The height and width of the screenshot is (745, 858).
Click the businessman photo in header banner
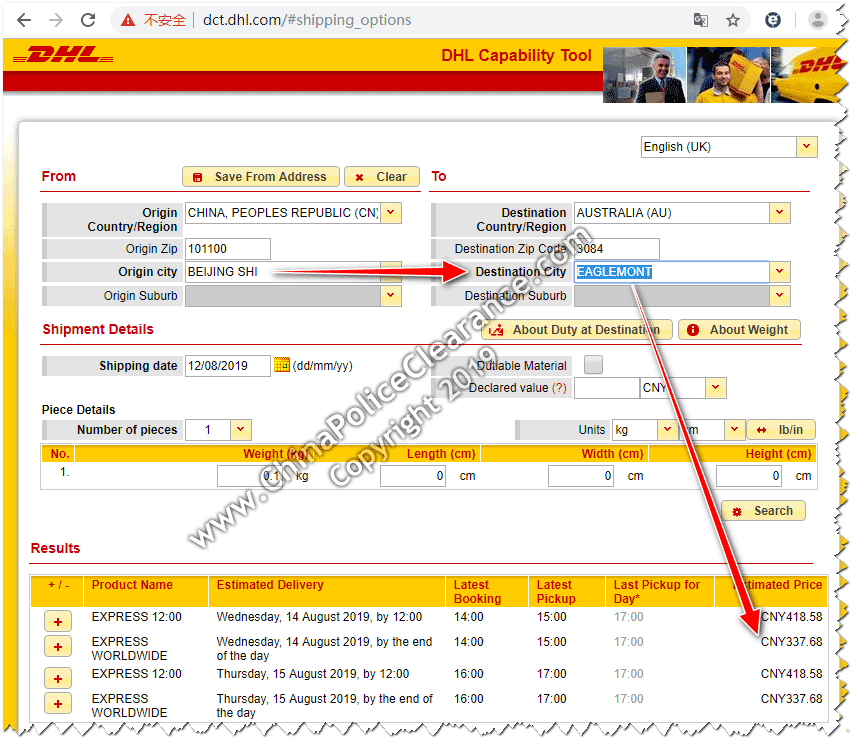pyautogui.click(x=645, y=75)
